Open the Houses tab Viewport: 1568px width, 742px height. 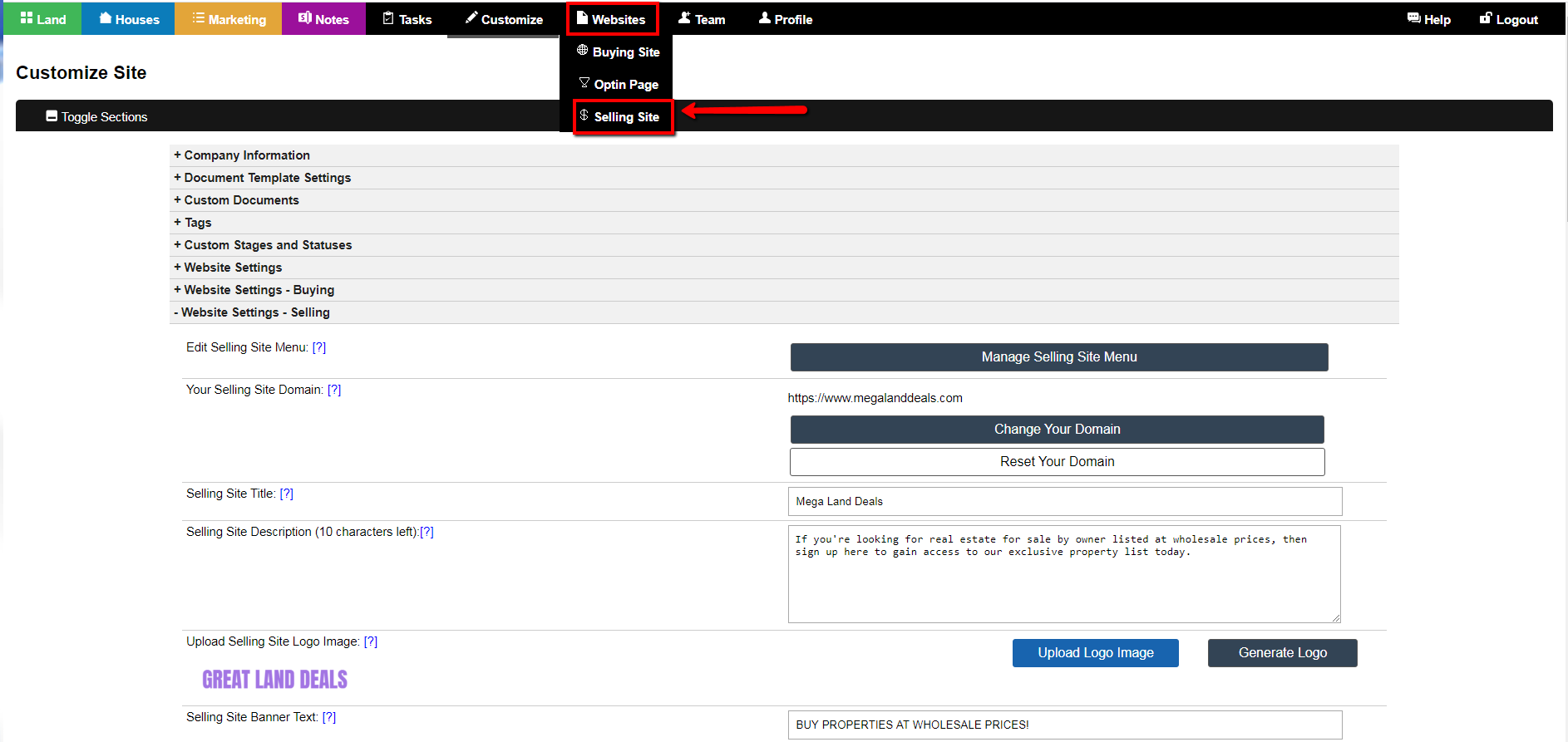128,19
